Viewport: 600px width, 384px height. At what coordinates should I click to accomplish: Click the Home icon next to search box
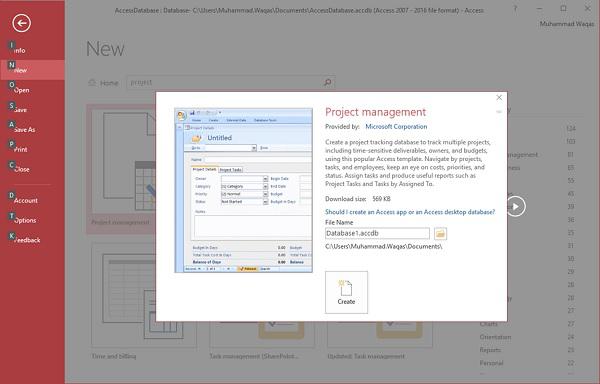pos(92,83)
